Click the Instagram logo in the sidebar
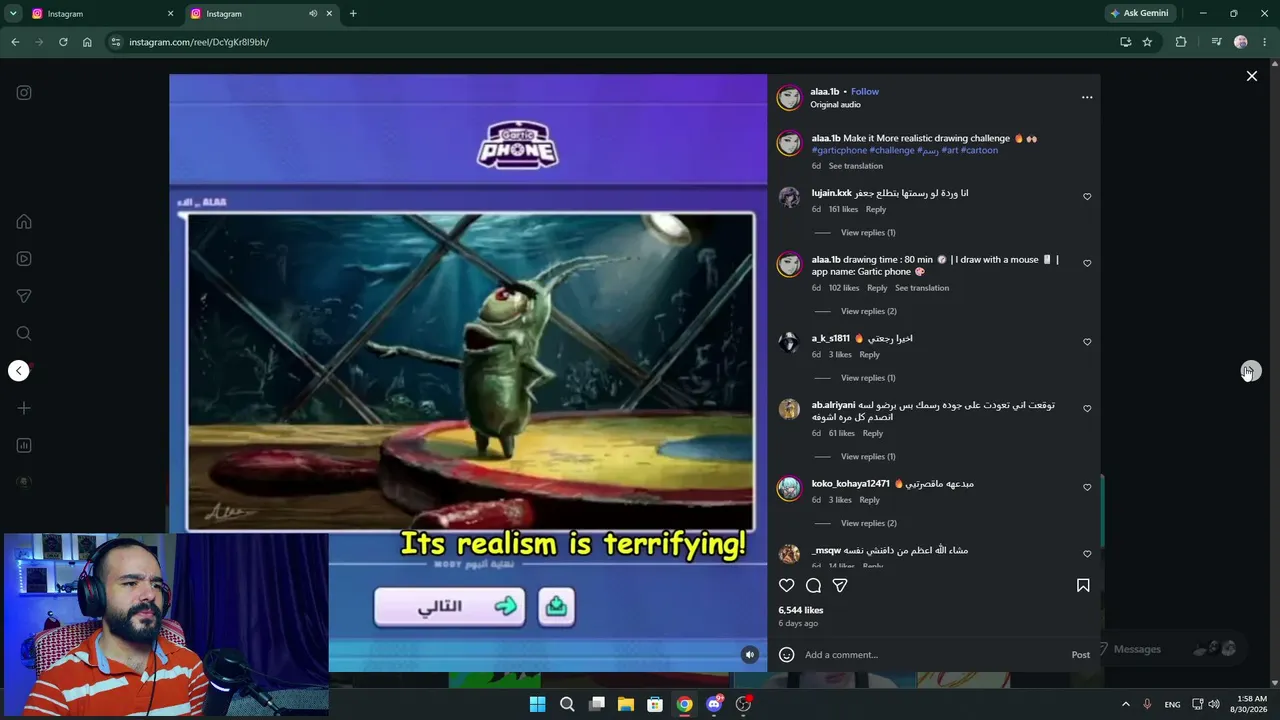This screenshot has width=1280, height=720. pos(24,93)
